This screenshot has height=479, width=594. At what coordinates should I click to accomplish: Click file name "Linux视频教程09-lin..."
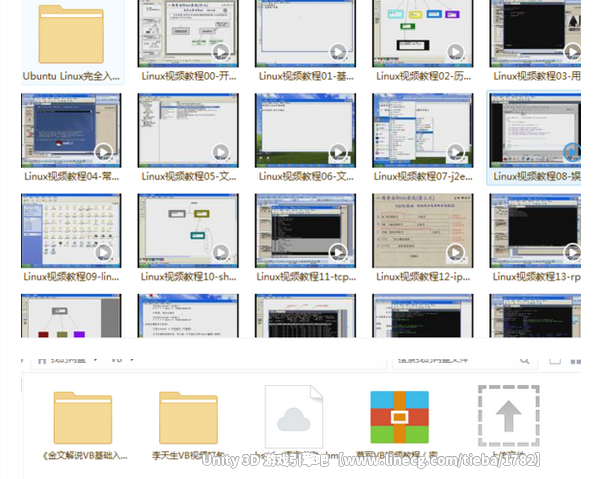pos(71,277)
